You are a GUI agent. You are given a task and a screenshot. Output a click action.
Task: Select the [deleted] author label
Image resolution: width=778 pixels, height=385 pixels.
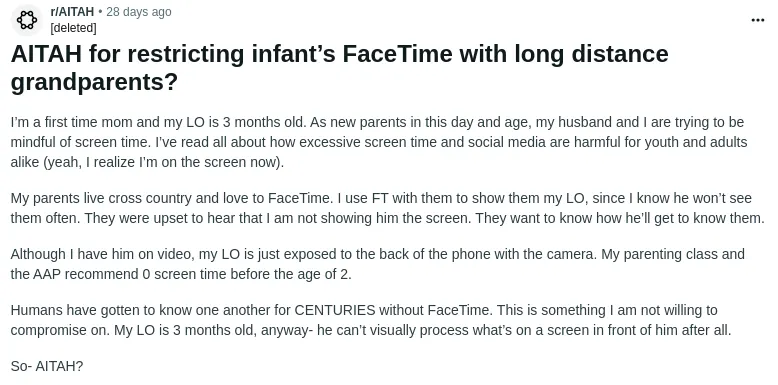coord(73,28)
